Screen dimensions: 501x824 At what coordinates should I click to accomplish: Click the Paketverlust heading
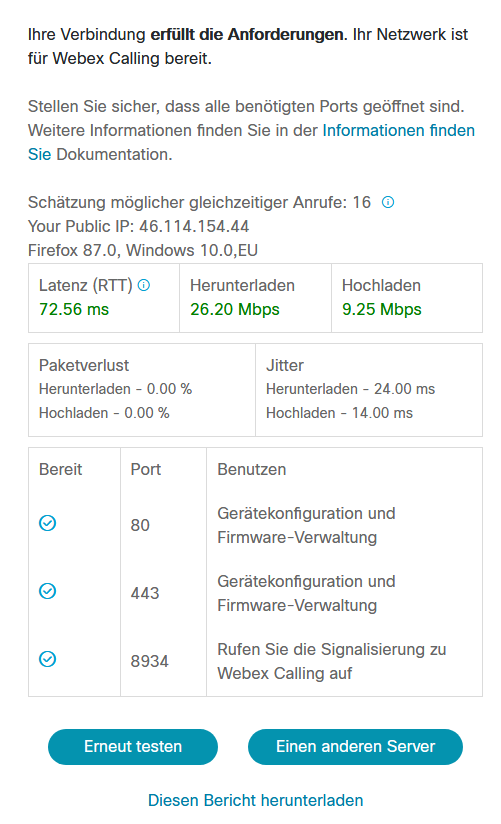[84, 365]
